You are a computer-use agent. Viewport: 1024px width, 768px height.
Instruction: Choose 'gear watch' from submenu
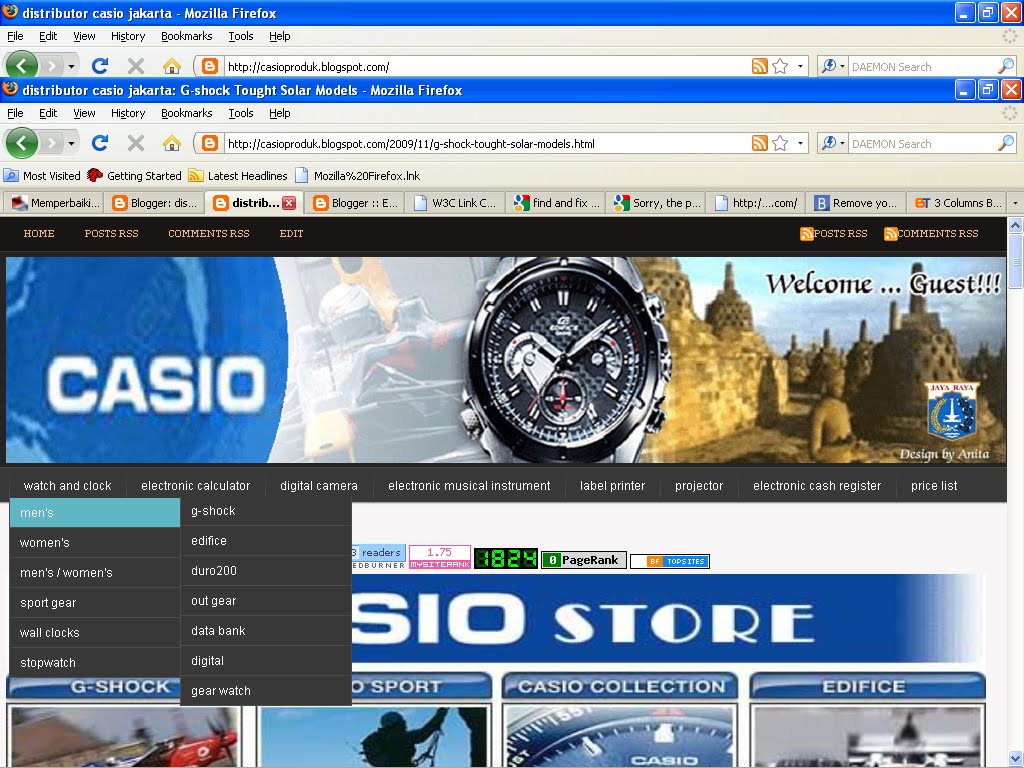266,691
